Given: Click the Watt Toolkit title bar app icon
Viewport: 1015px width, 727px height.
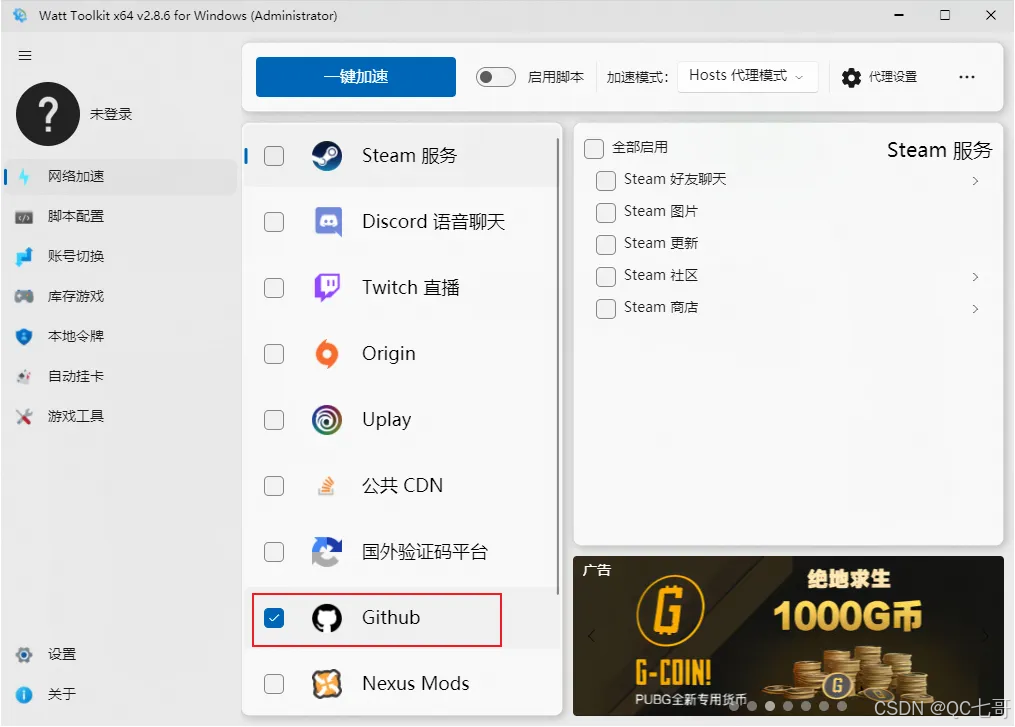Looking at the screenshot, I should (x=20, y=15).
